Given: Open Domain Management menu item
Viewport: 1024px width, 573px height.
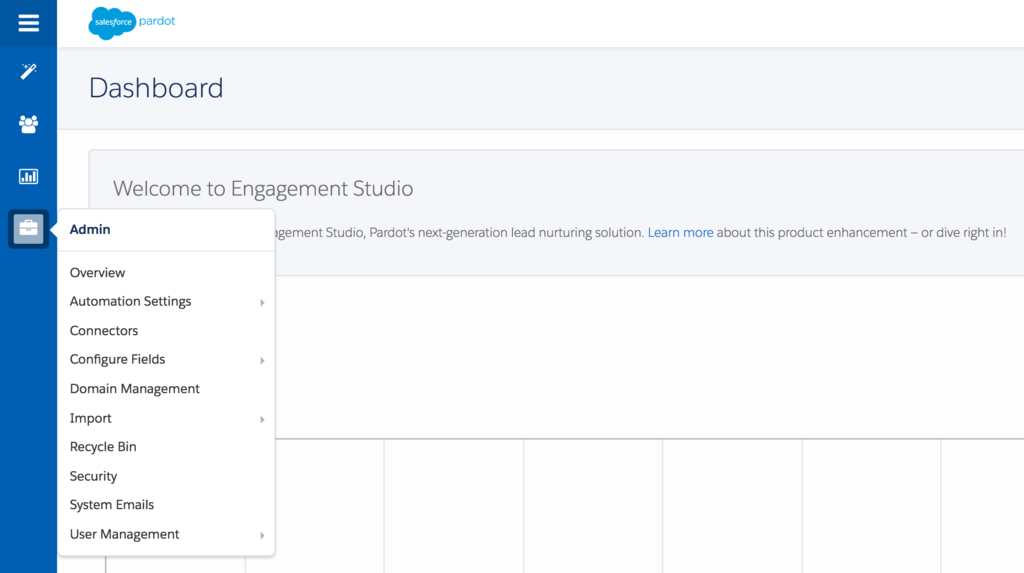Looking at the screenshot, I should point(135,389).
